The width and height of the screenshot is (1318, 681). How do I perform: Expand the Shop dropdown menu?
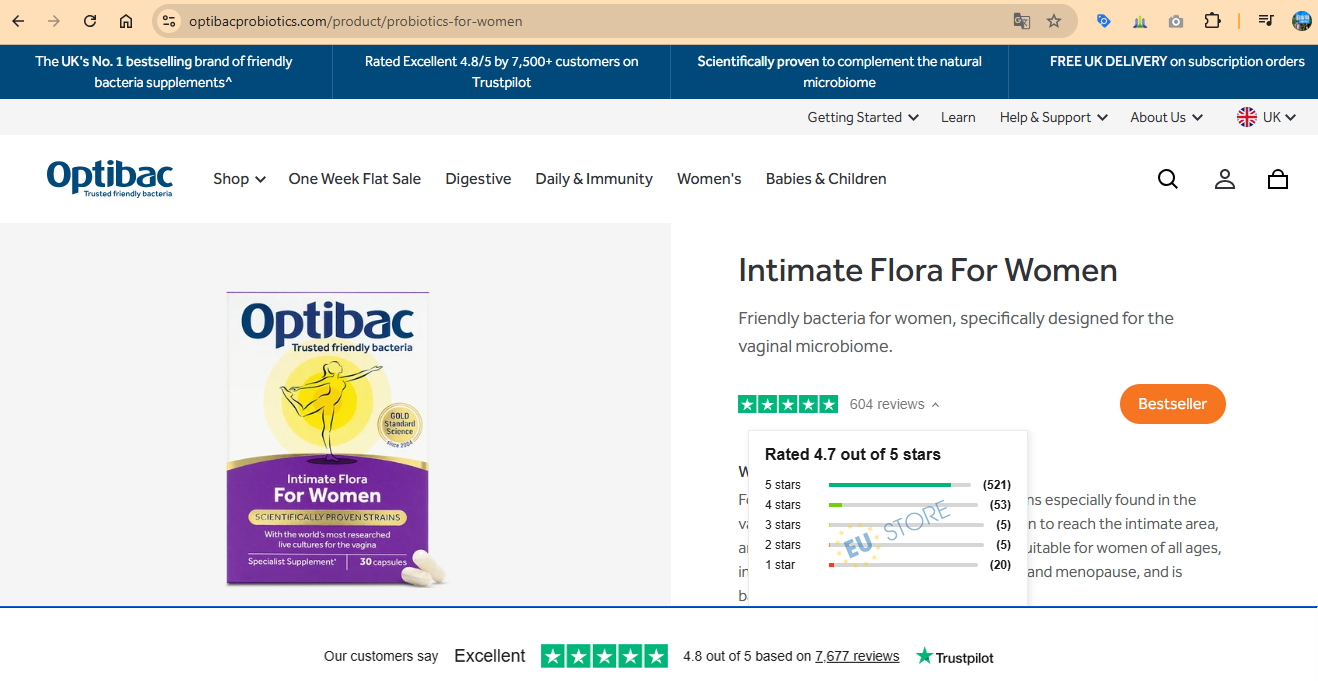(239, 179)
